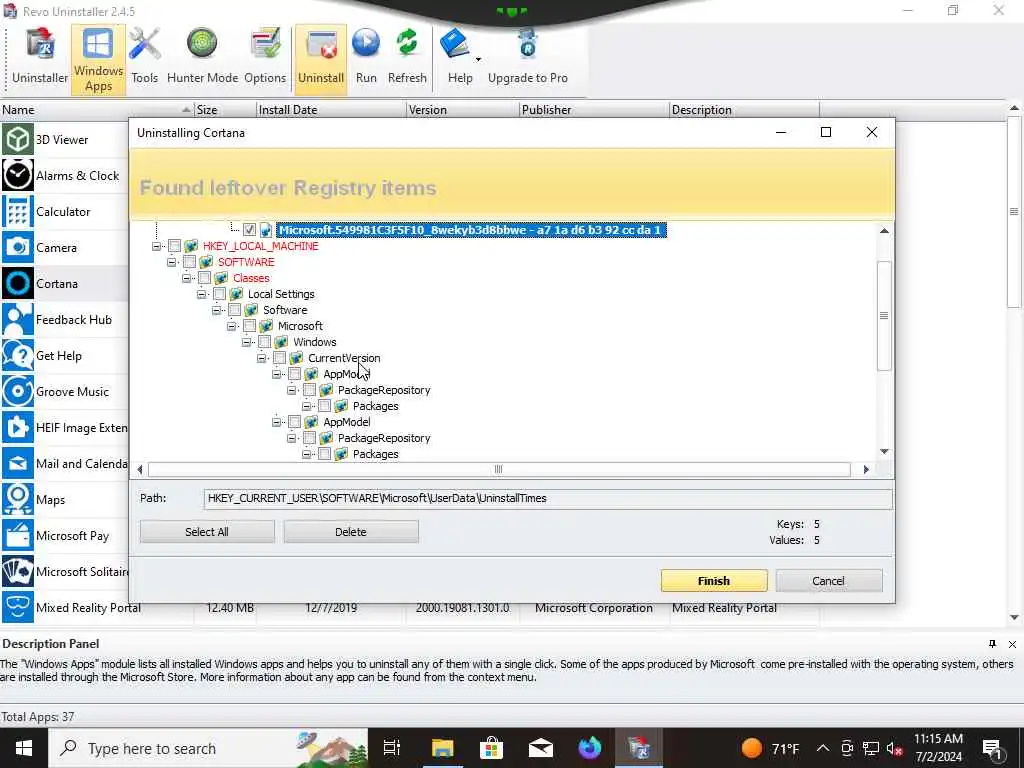Image resolution: width=1024 pixels, height=768 pixels.
Task: Select the Mixed Reality Portal icon
Action: [18, 607]
